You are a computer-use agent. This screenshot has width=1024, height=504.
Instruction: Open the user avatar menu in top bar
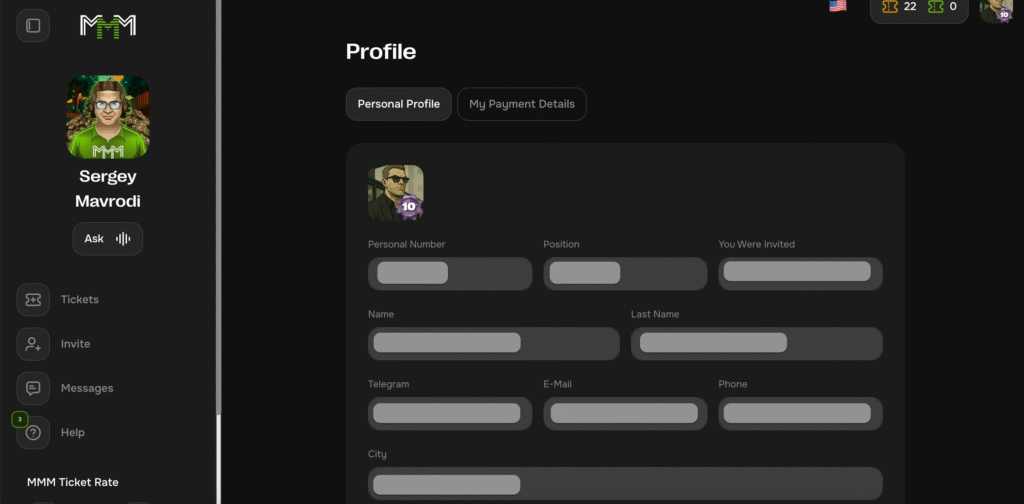pos(996,9)
